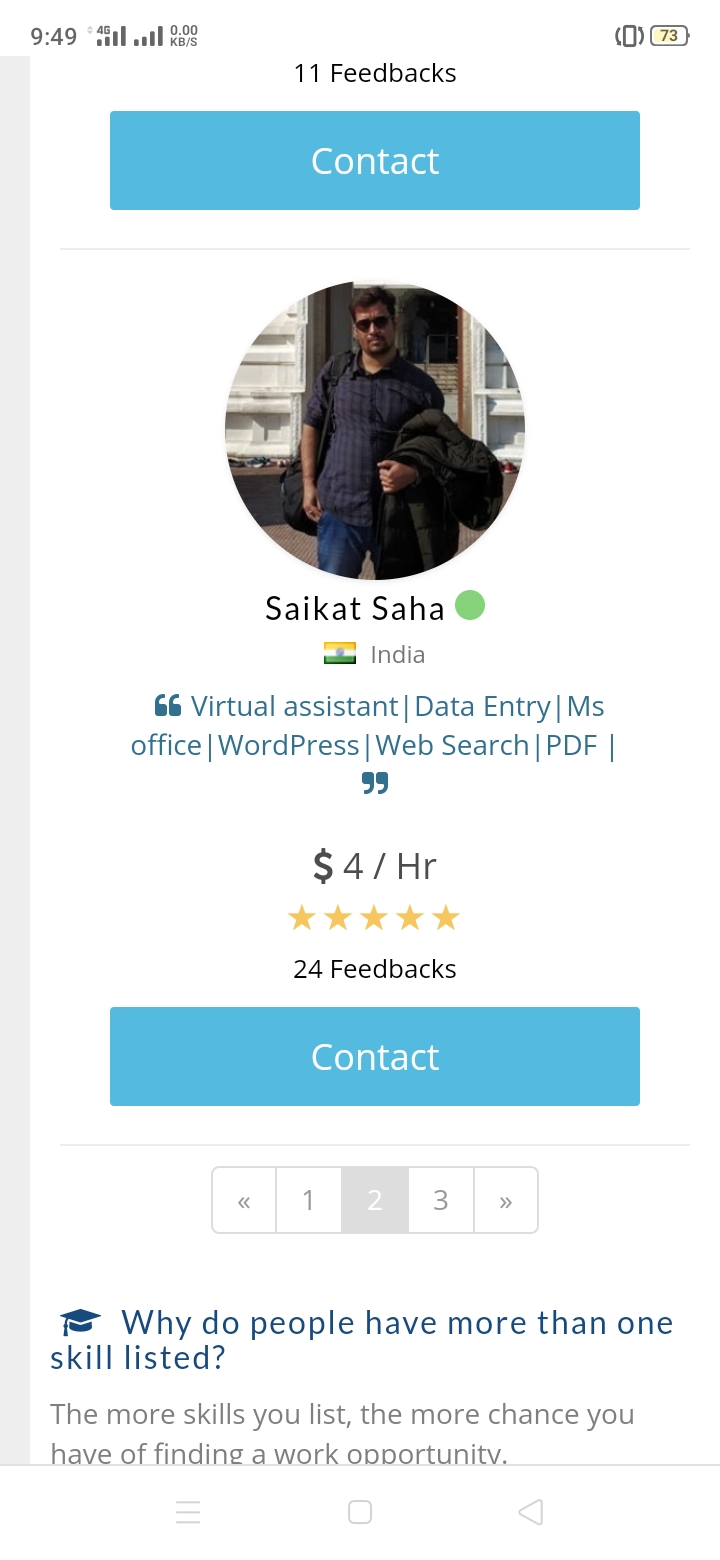Click the graduation cap icon next to the FAQ heading

click(79, 1320)
